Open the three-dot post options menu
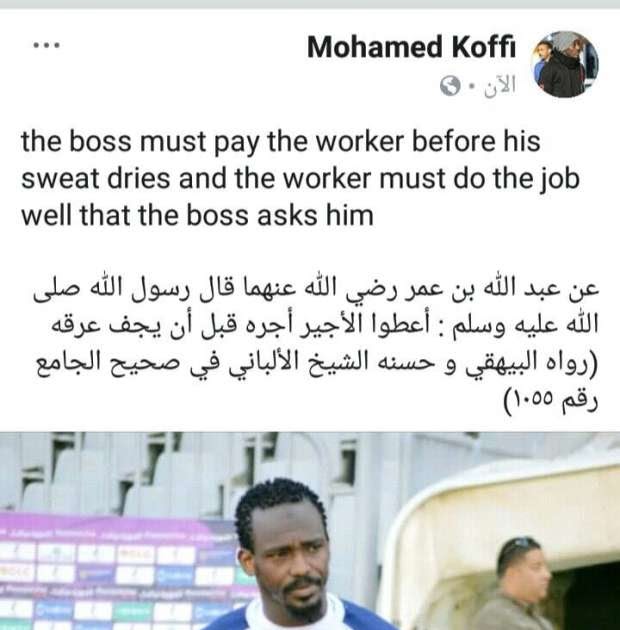This screenshot has width=620, height=630. click(x=47, y=45)
